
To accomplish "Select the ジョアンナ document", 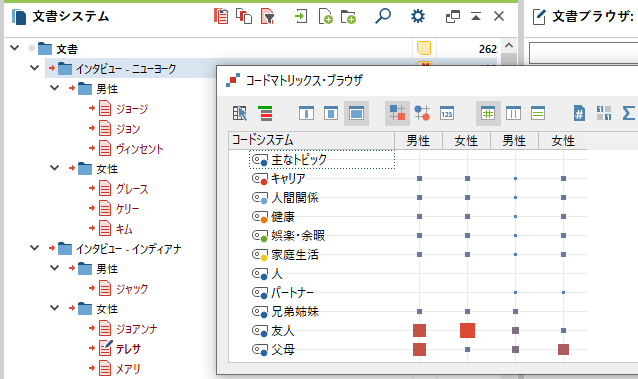I will click(x=137, y=329).
